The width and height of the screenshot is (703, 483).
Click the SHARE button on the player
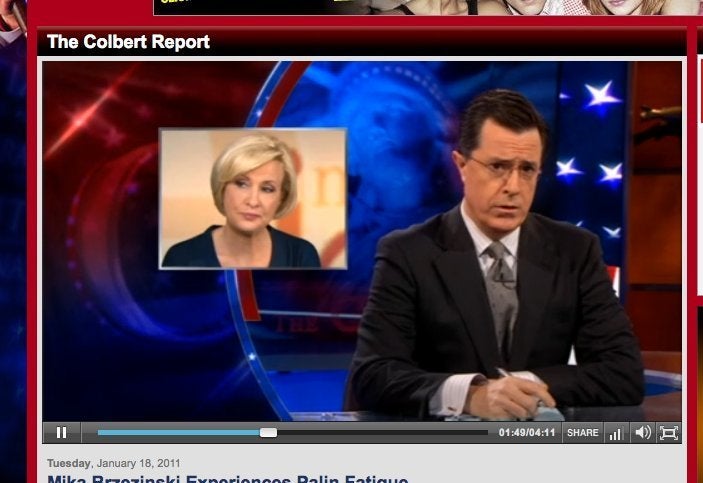click(582, 433)
